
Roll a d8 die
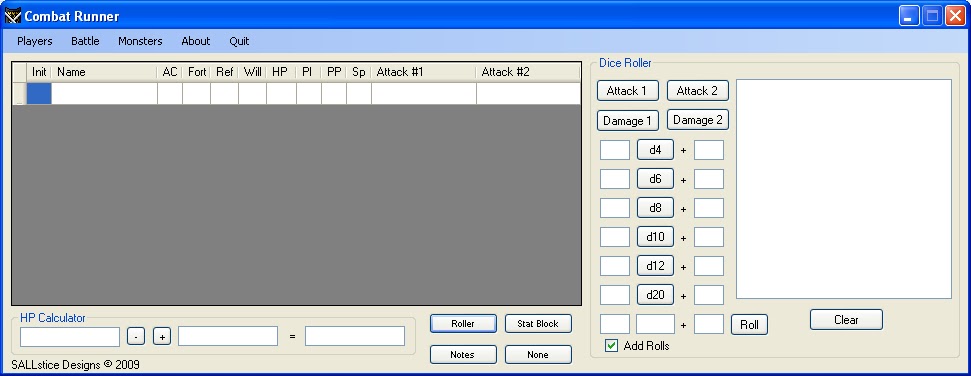655,208
